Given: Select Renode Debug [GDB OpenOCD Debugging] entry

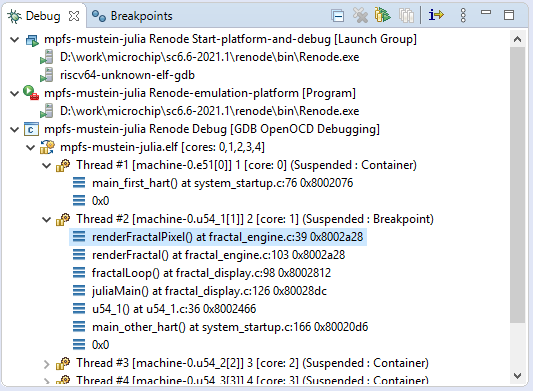Looking at the screenshot, I should pyautogui.click(x=212, y=130).
